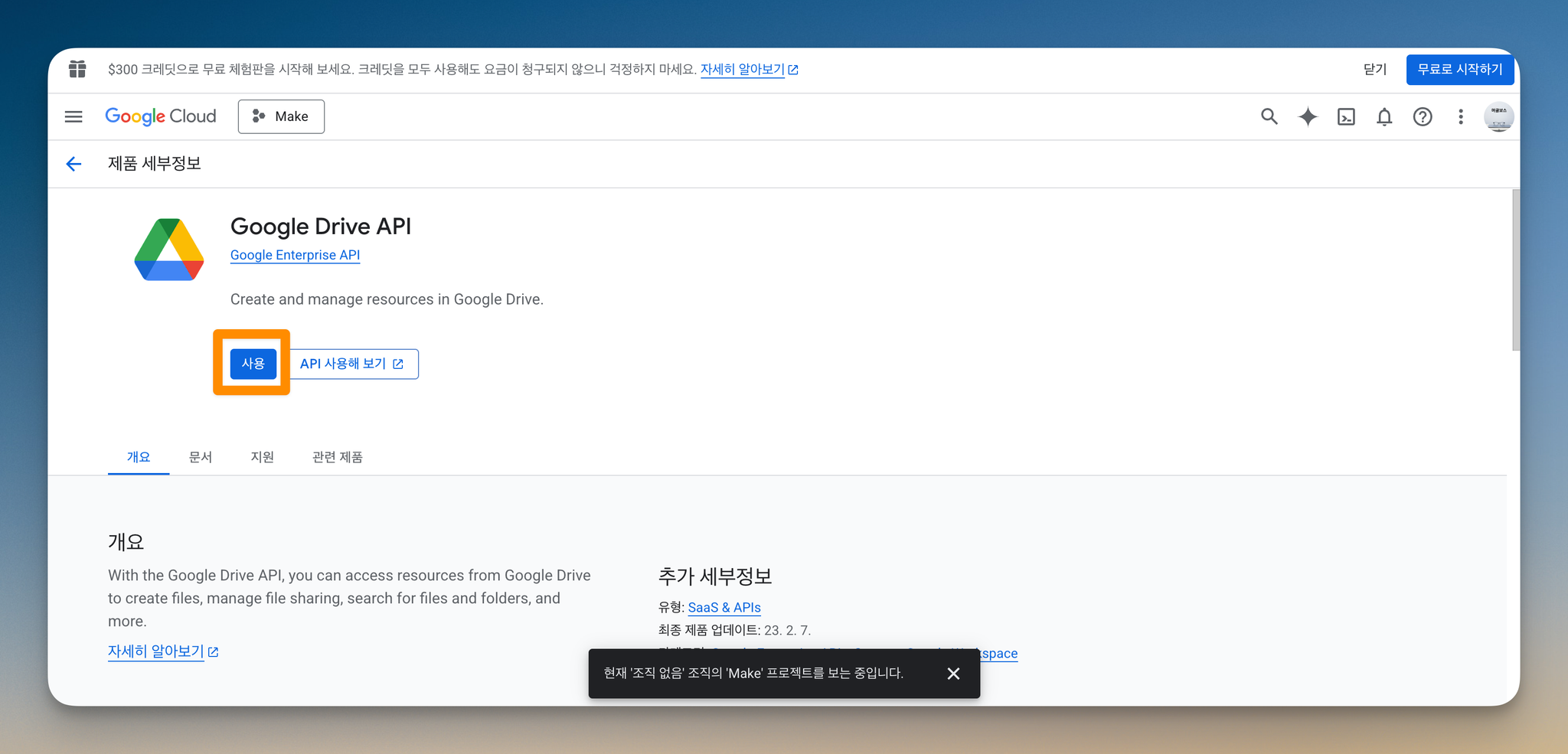
Task: Activate the Cloud Shell terminal icon
Action: (x=1346, y=116)
